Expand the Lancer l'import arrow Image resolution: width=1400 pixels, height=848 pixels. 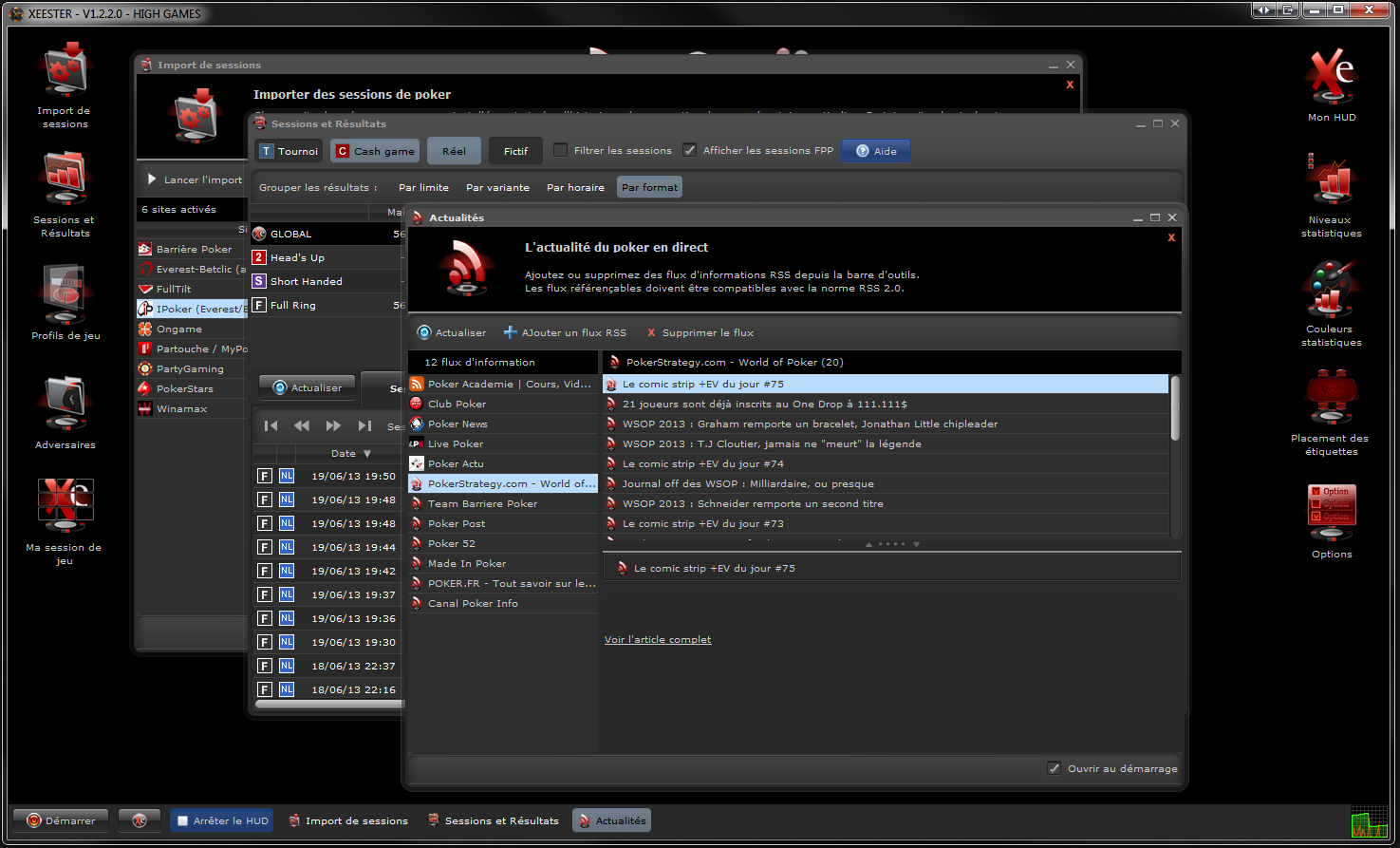tap(152, 179)
